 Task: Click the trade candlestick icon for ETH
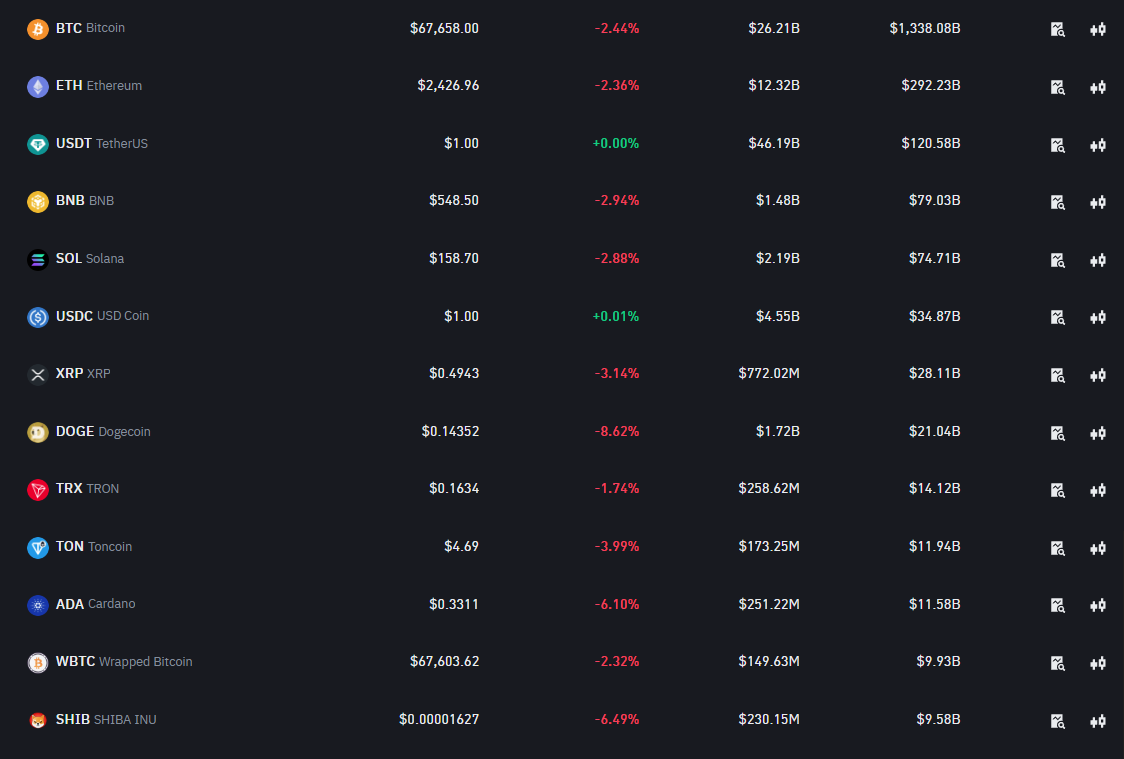(1097, 87)
